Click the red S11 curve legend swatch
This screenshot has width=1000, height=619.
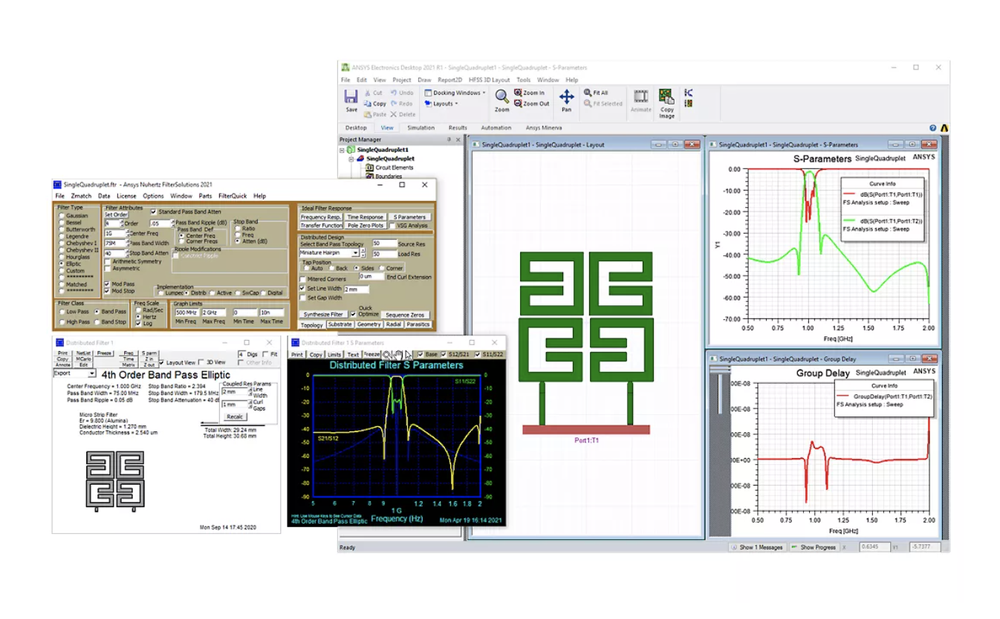coord(849,194)
